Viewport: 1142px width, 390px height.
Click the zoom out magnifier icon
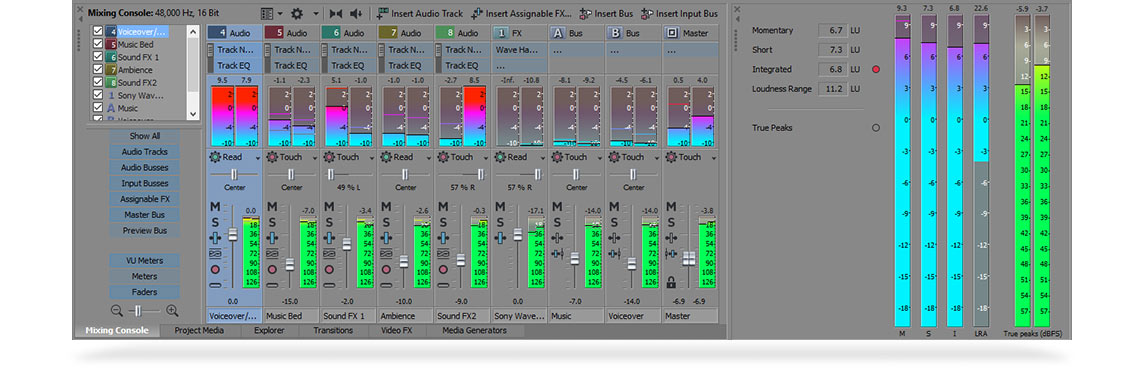(117, 311)
